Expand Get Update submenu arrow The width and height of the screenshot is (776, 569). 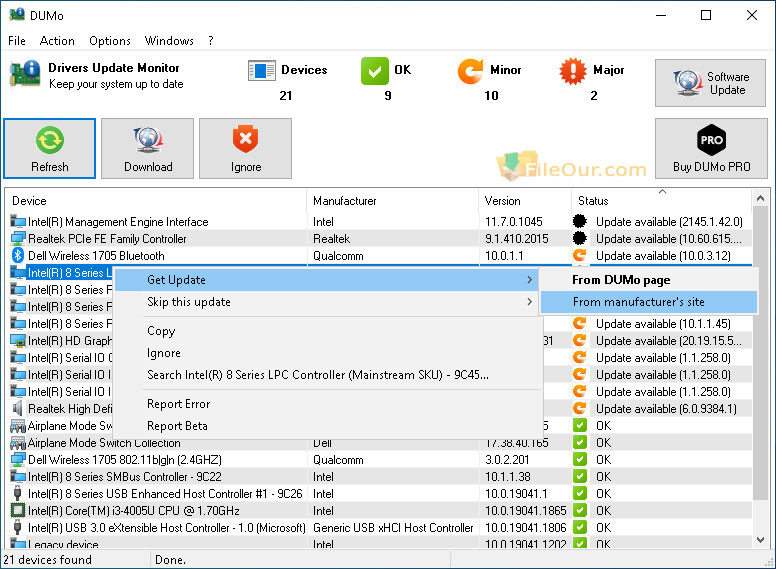click(530, 280)
